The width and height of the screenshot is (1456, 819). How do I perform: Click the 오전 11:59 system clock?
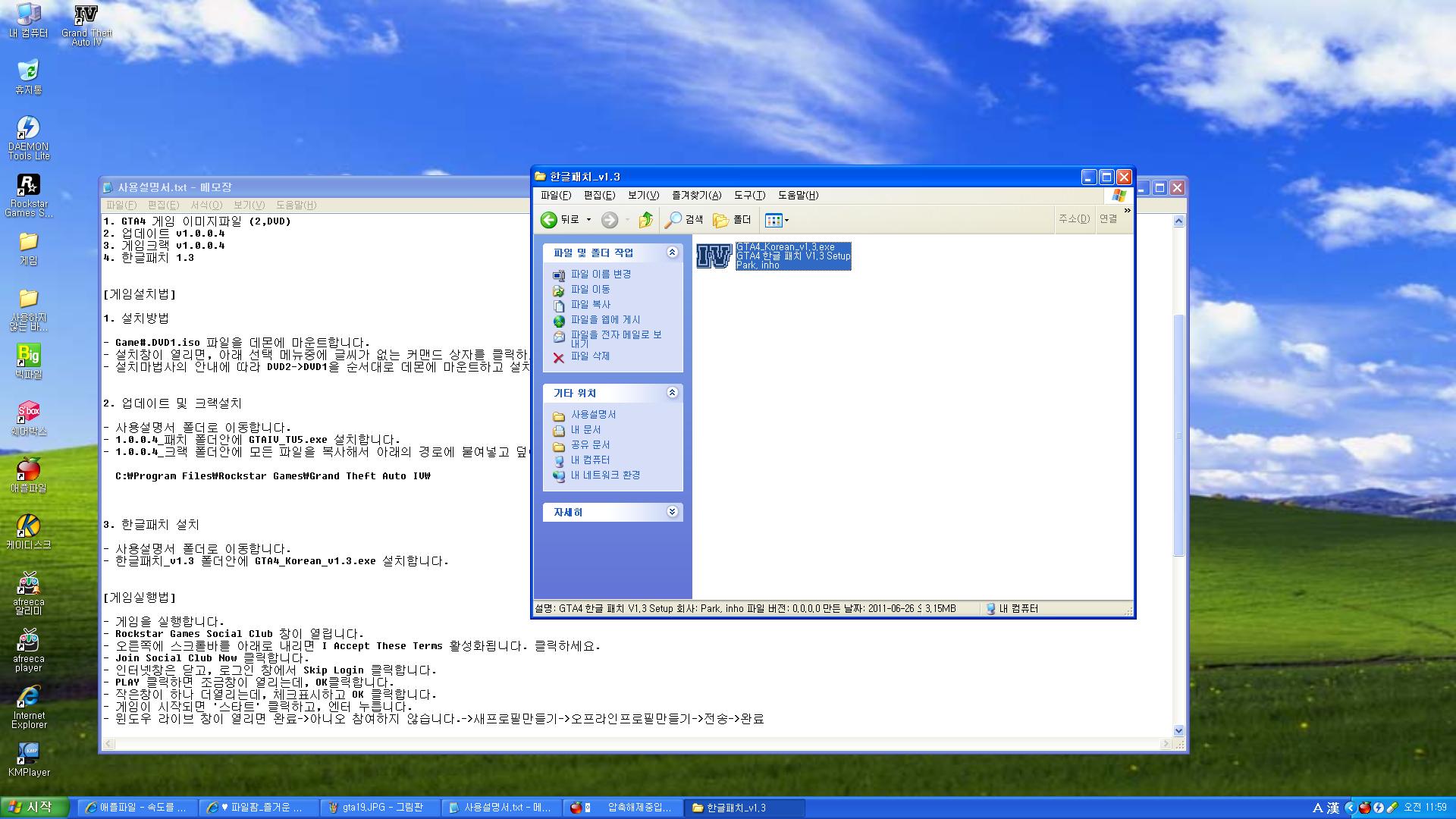(x=1425, y=808)
